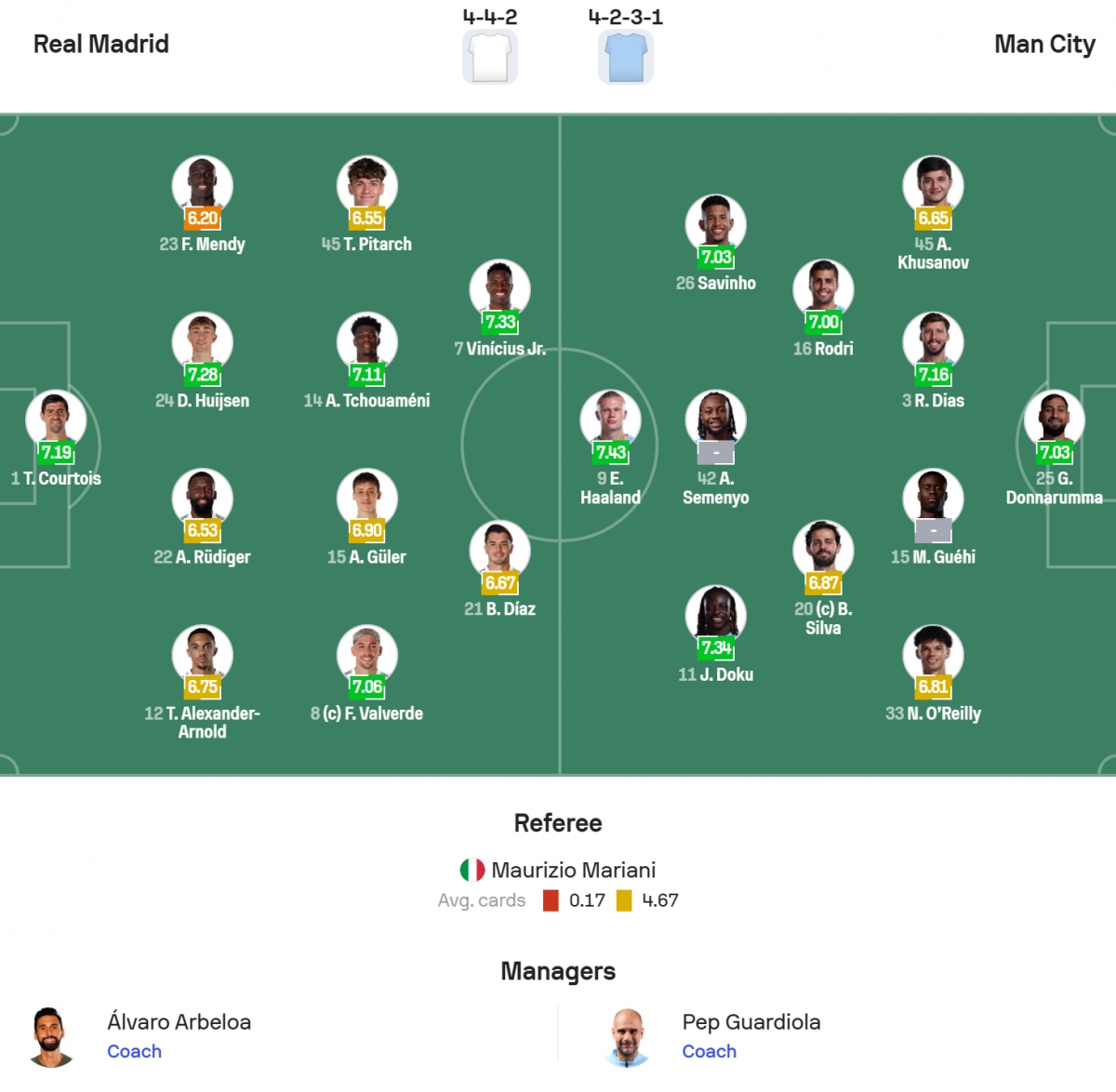The width and height of the screenshot is (1116, 1092).
Task: Click Rodri's player photo
Action: click(x=823, y=288)
